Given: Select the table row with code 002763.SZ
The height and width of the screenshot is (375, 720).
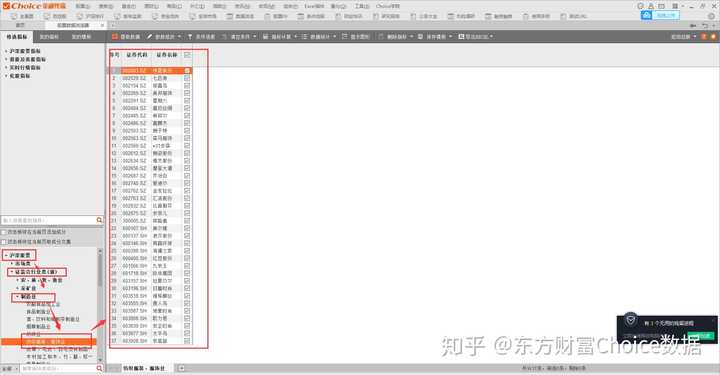Looking at the screenshot, I should tap(151, 198).
